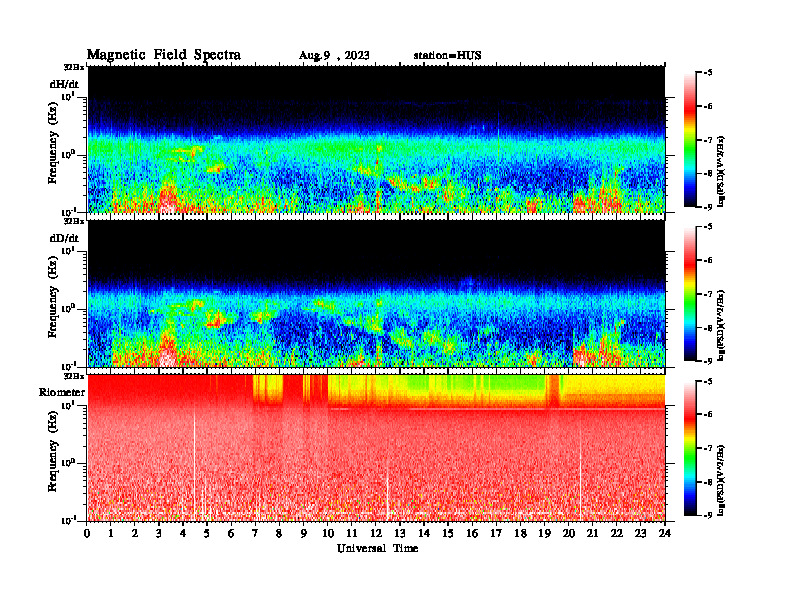
Task: Click the "11" hour tick label
Action: click(352, 533)
